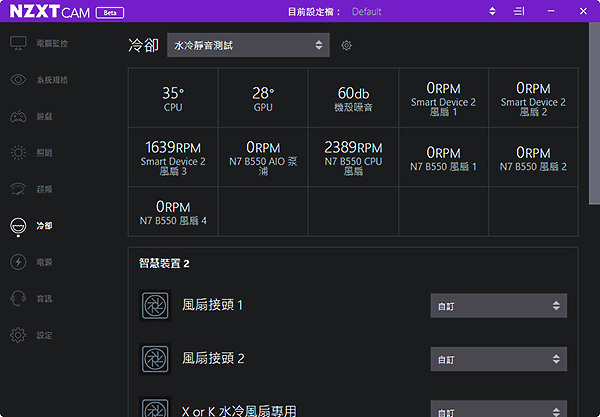Select the Smart Device 2 風扇 1 tile
600x417 pixels.
coord(443,98)
